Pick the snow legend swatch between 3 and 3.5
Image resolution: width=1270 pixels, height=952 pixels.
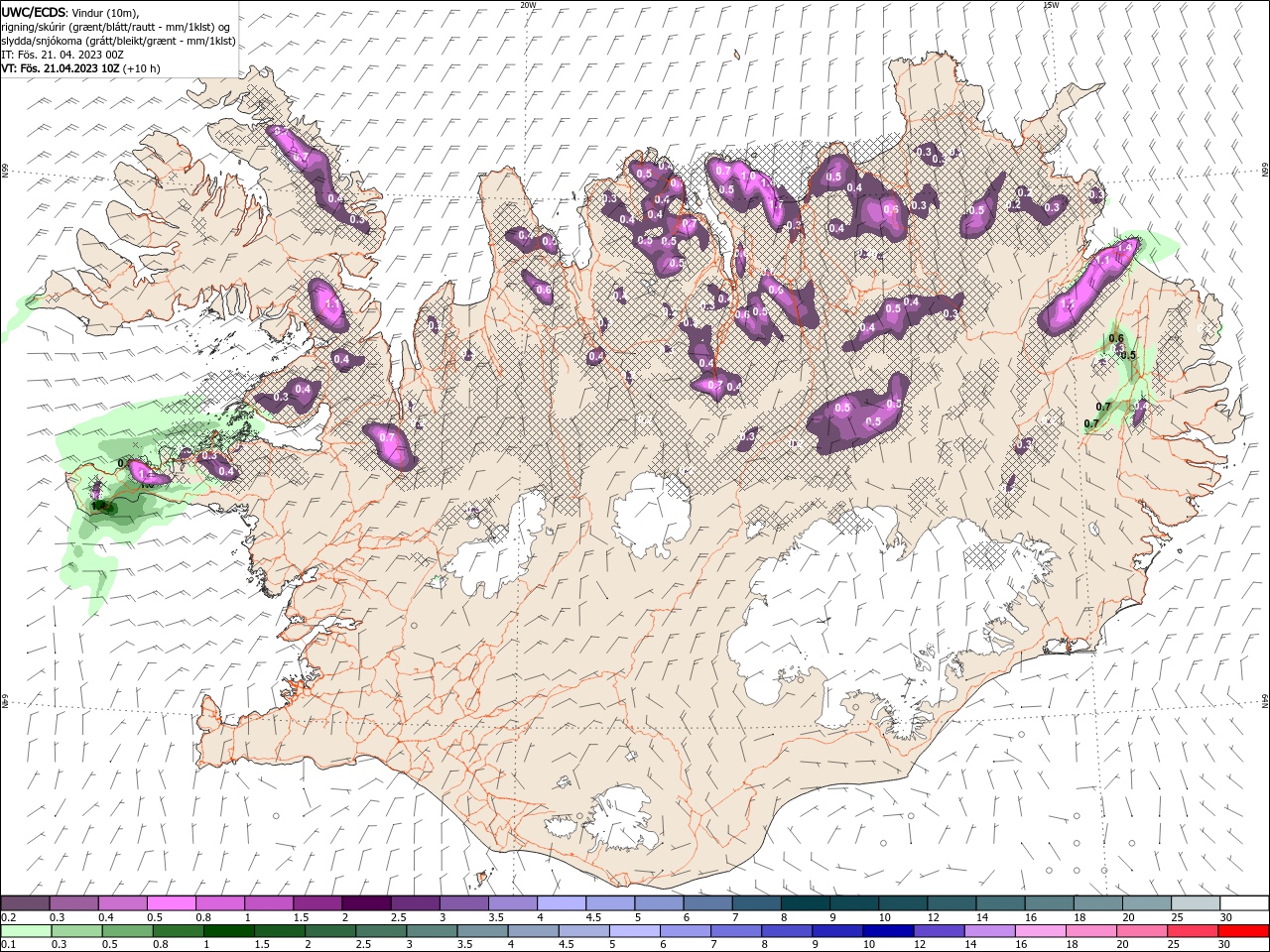463,903
